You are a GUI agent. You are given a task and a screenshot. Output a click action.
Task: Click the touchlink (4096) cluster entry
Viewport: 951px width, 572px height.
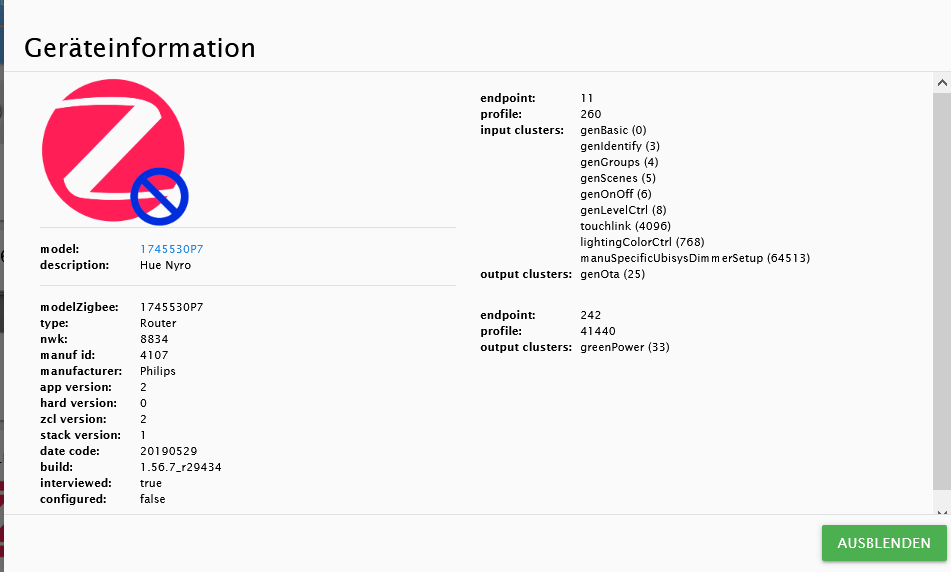(x=625, y=226)
